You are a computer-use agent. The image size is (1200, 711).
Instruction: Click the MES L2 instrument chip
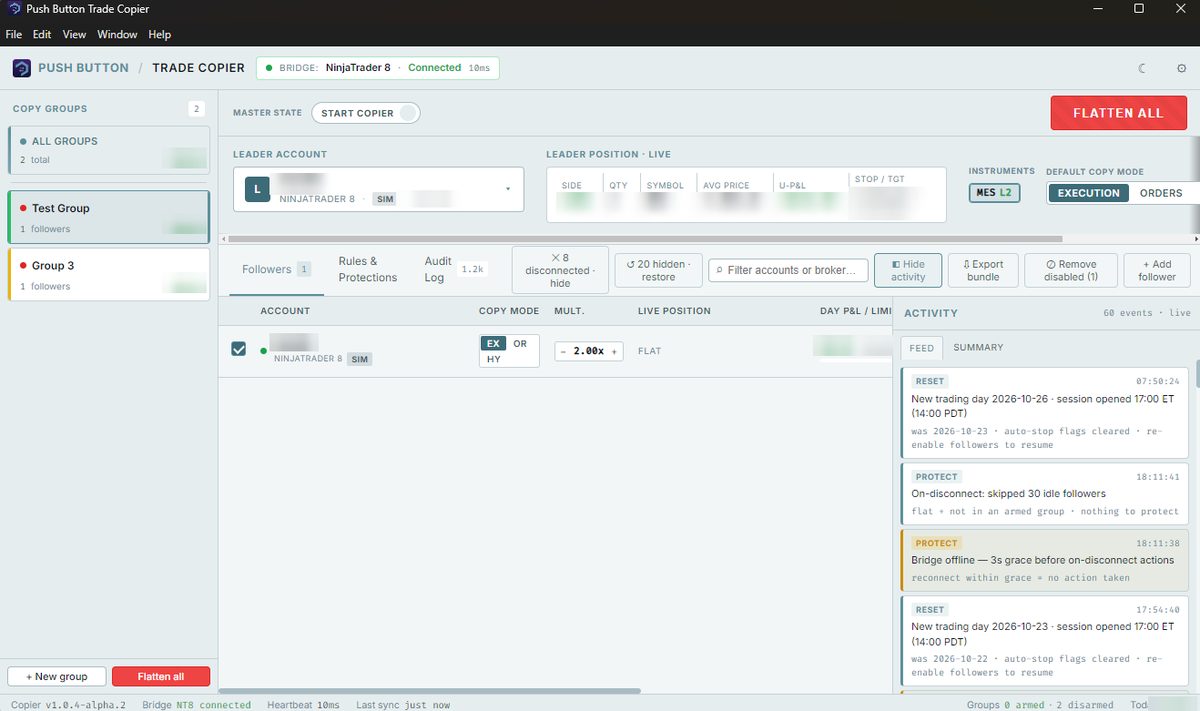(x=994, y=192)
